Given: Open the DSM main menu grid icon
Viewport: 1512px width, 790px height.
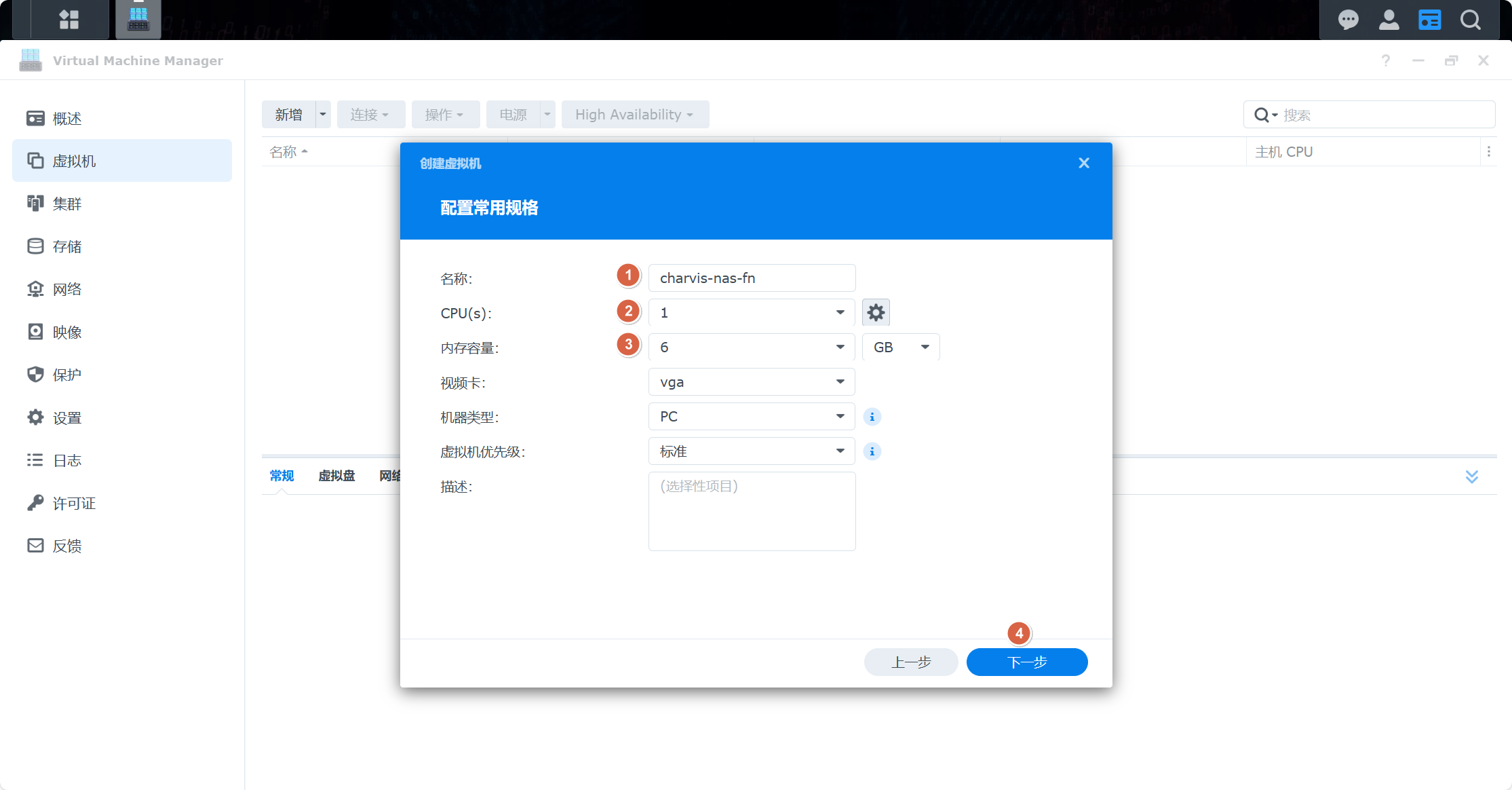Looking at the screenshot, I should point(69,20).
